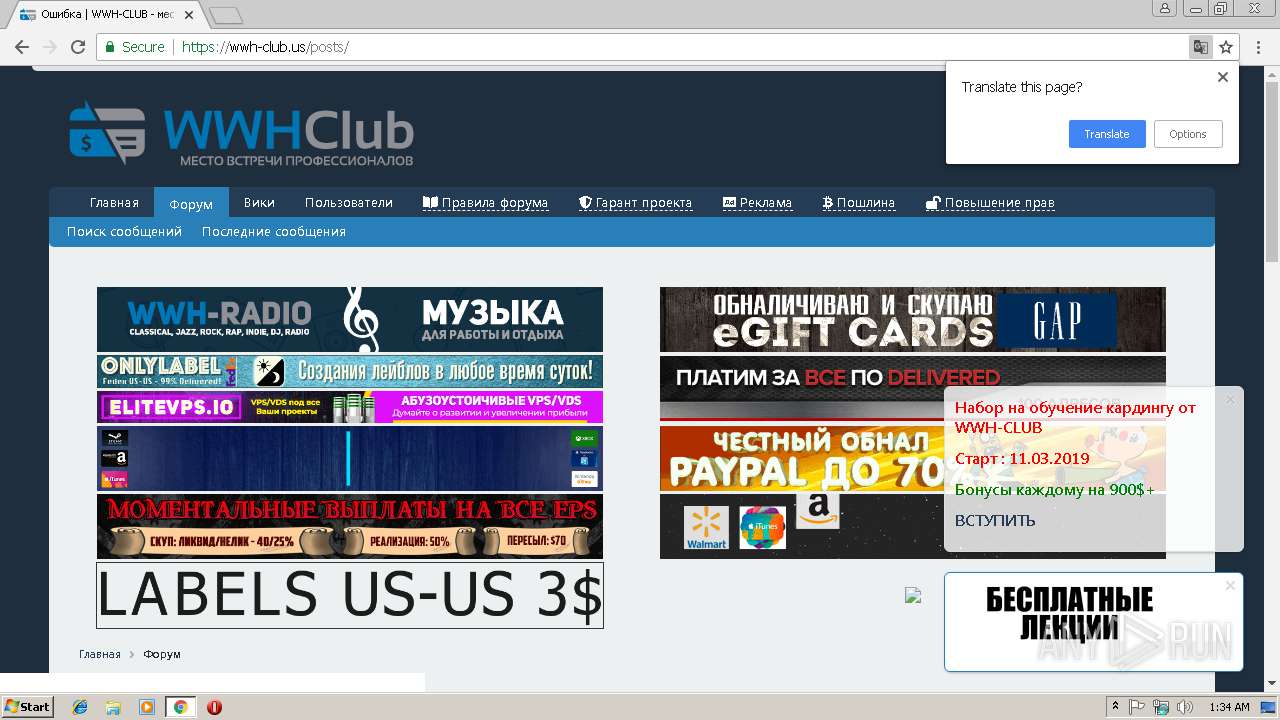Viewport: 1280px width, 720px height.
Task: Click the Action Center flag tray icon
Action: coord(1137,707)
